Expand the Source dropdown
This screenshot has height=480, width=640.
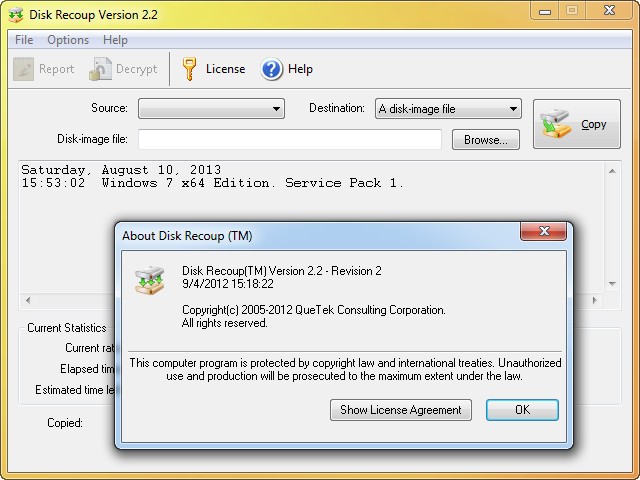pyautogui.click(x=211, y=109)
